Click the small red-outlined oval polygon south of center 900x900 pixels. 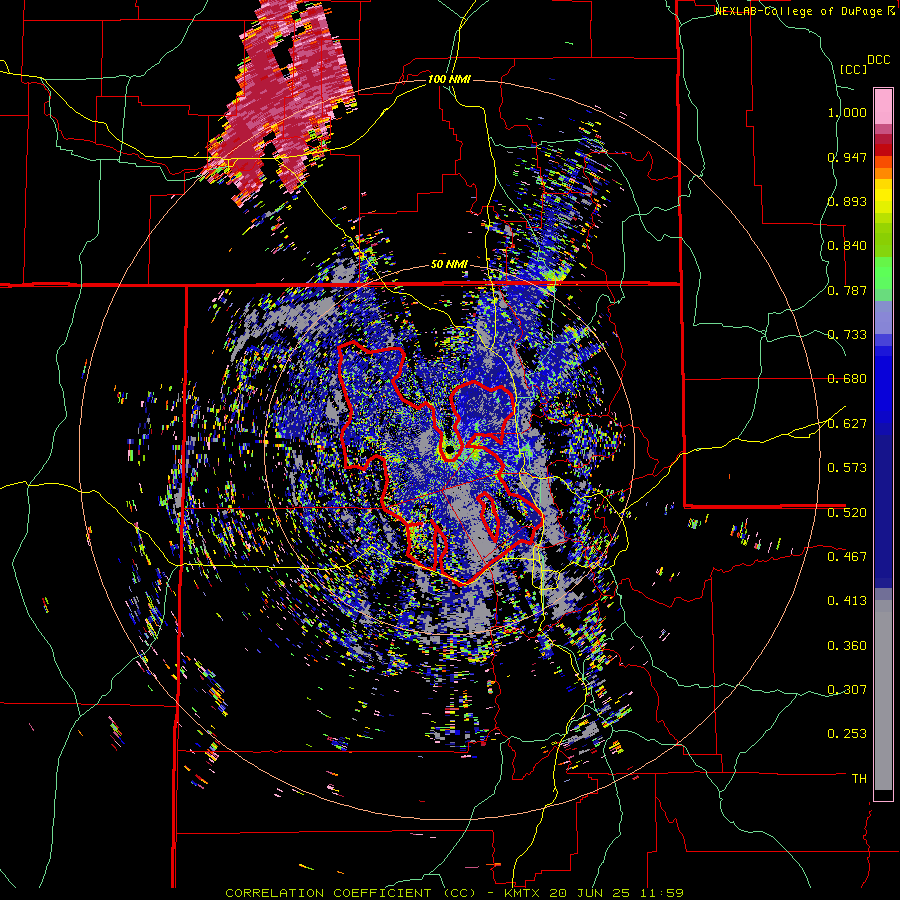pyautogui.click(x=489, y=515)
